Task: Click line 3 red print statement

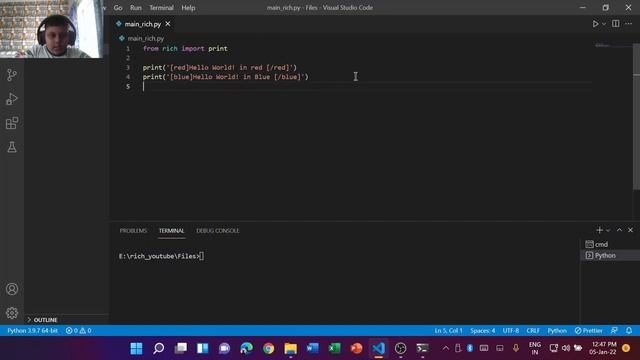Action: [220, 67]
